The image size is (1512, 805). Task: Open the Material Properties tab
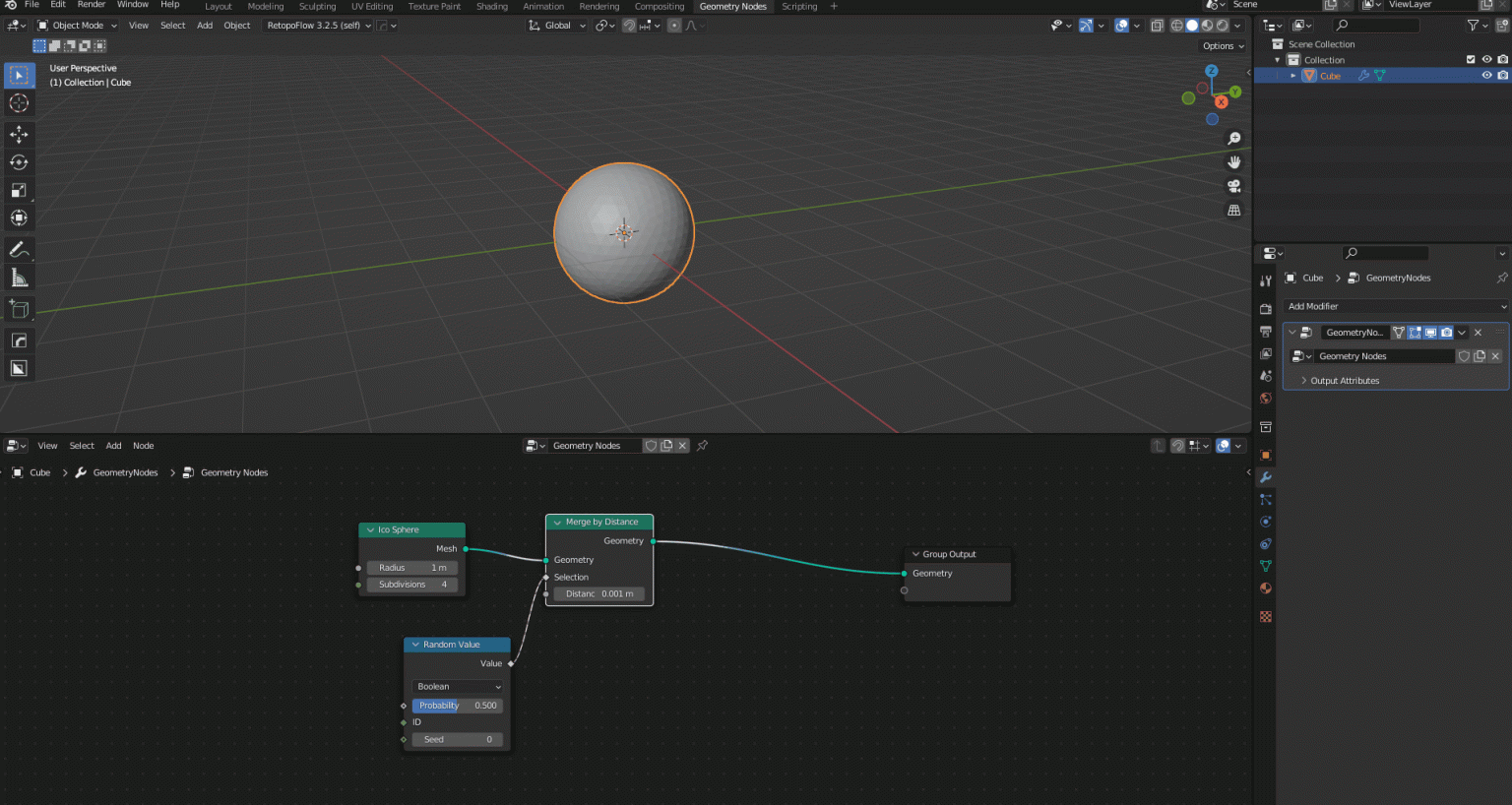click(1266, 588)
